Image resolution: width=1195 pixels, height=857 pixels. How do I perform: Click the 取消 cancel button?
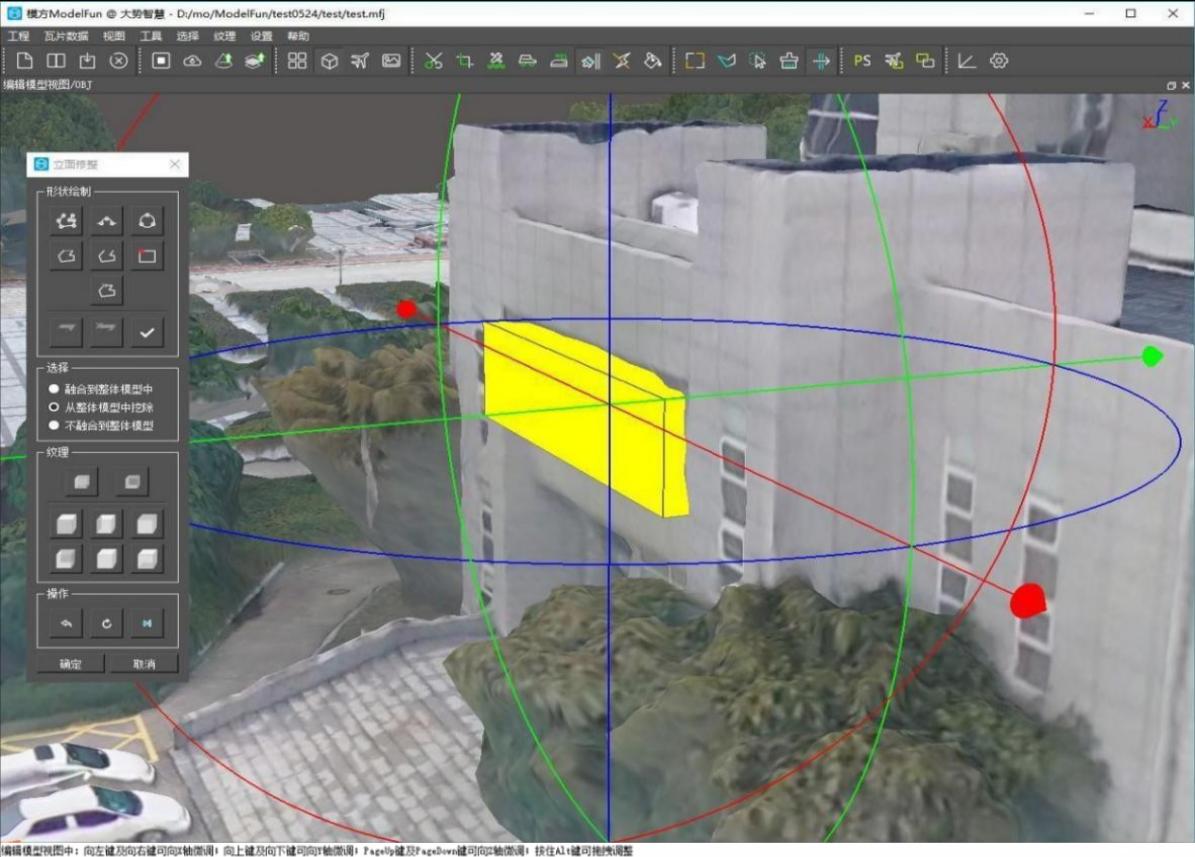pos(144,664)
